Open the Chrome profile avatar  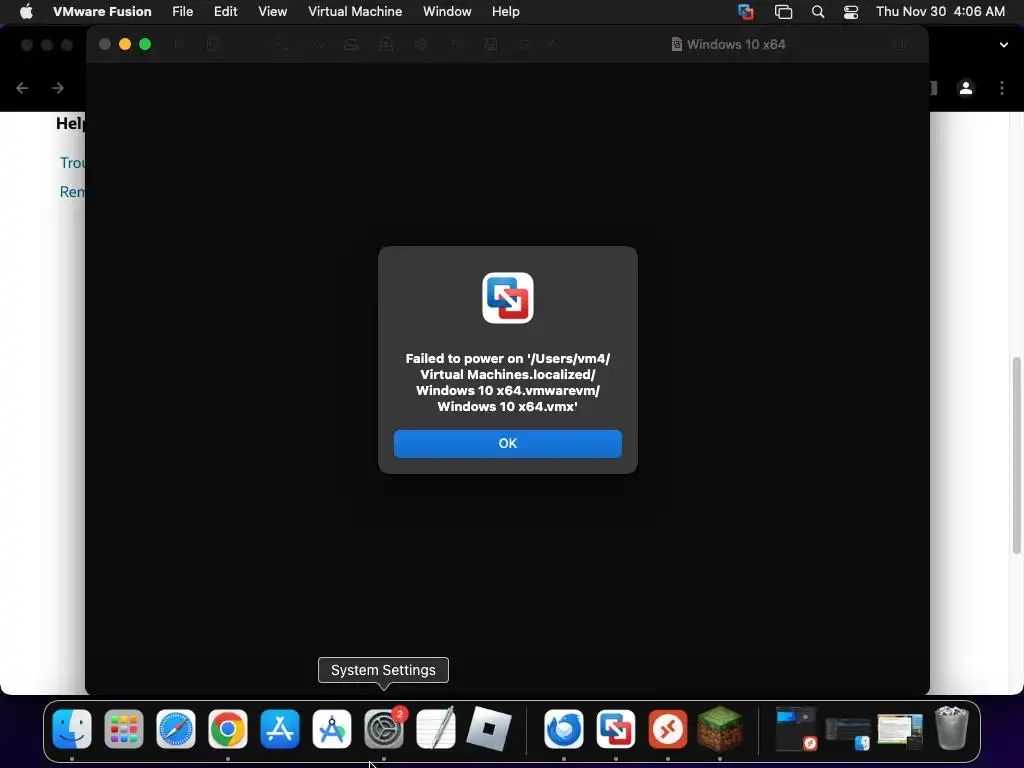click(966, 88)
